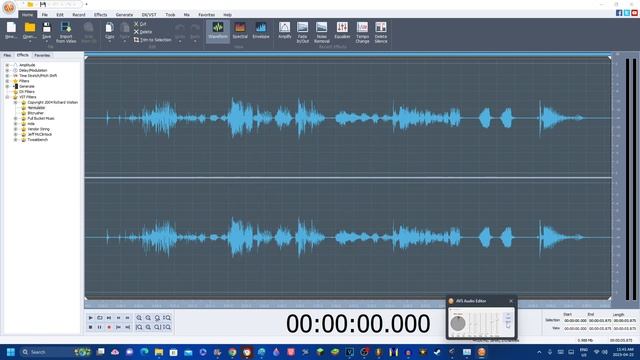
Task: Start playback with the Play button
Action: [x=91, y=318]
